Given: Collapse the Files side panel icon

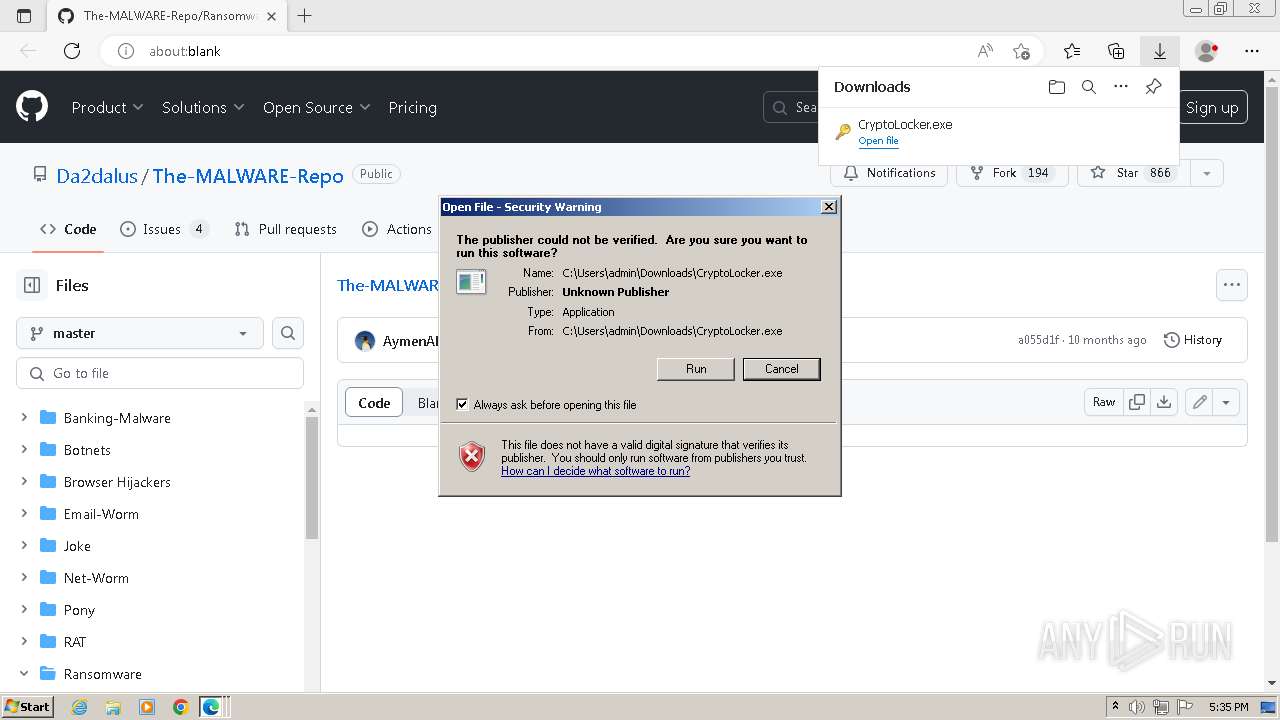Looking at the screenshot, I should click(x=32, y=285).
